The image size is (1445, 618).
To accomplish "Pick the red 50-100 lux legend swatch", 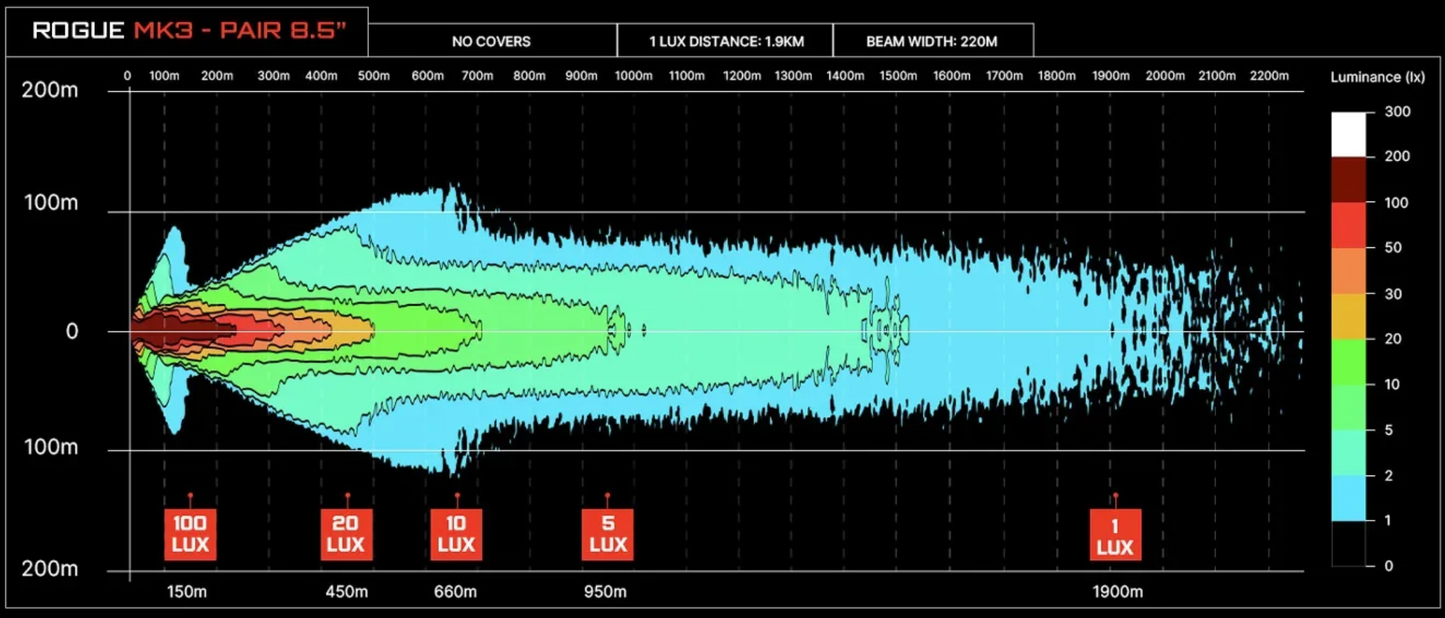I will 1357,225.
